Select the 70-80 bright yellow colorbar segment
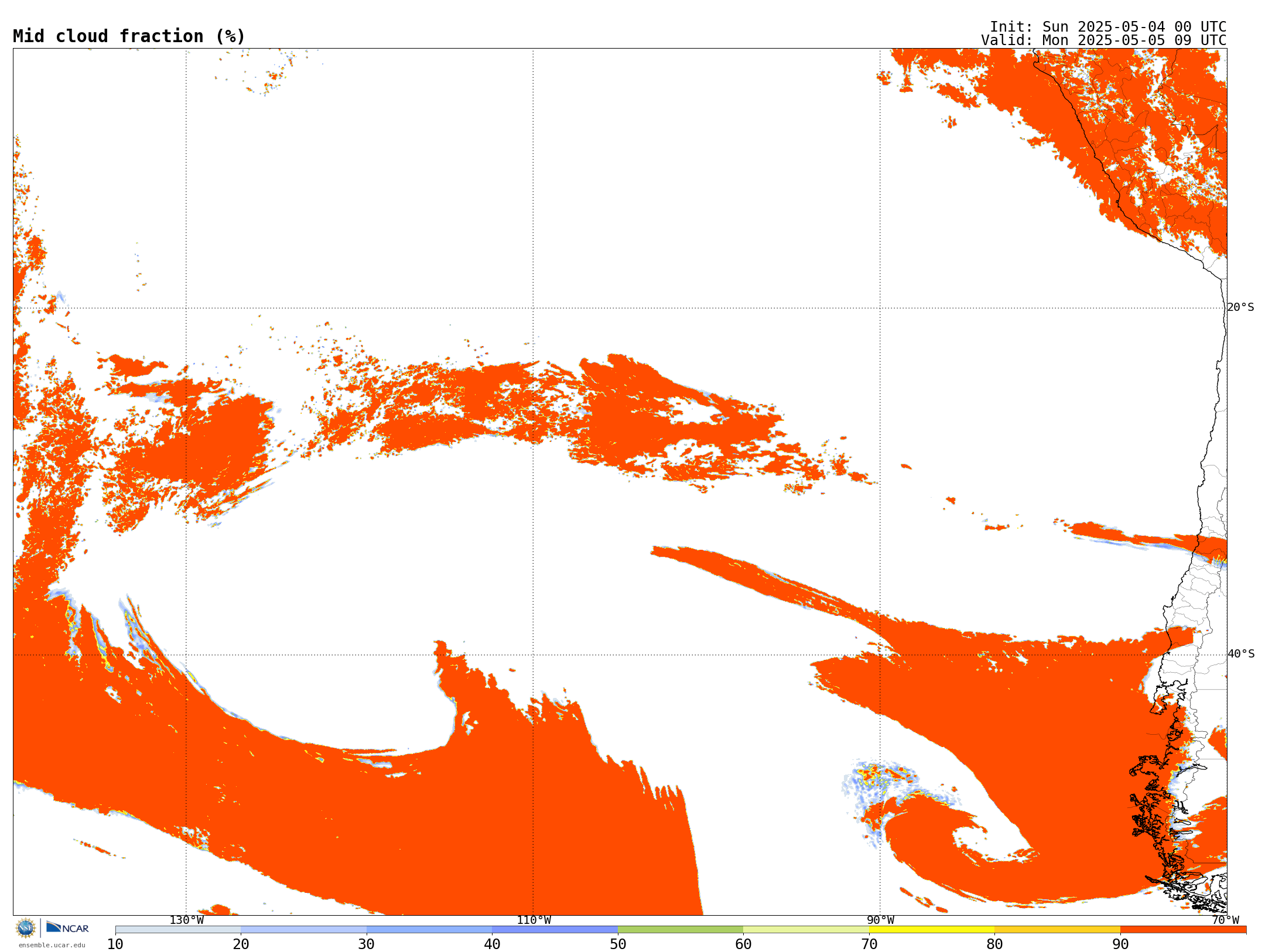This screenshot has height=952, width=1265. [932, 930]
